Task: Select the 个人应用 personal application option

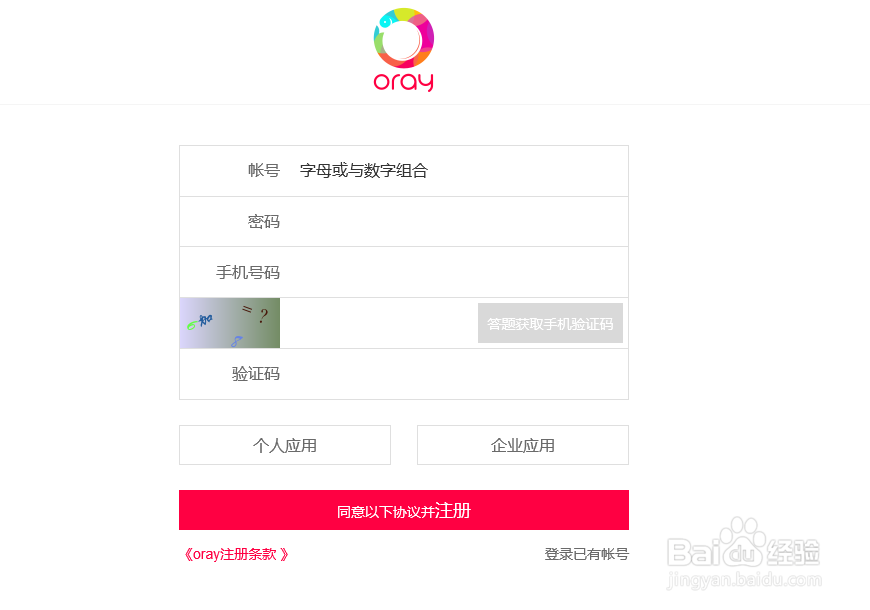Action: pyautogui.click(x=284, y=444)
